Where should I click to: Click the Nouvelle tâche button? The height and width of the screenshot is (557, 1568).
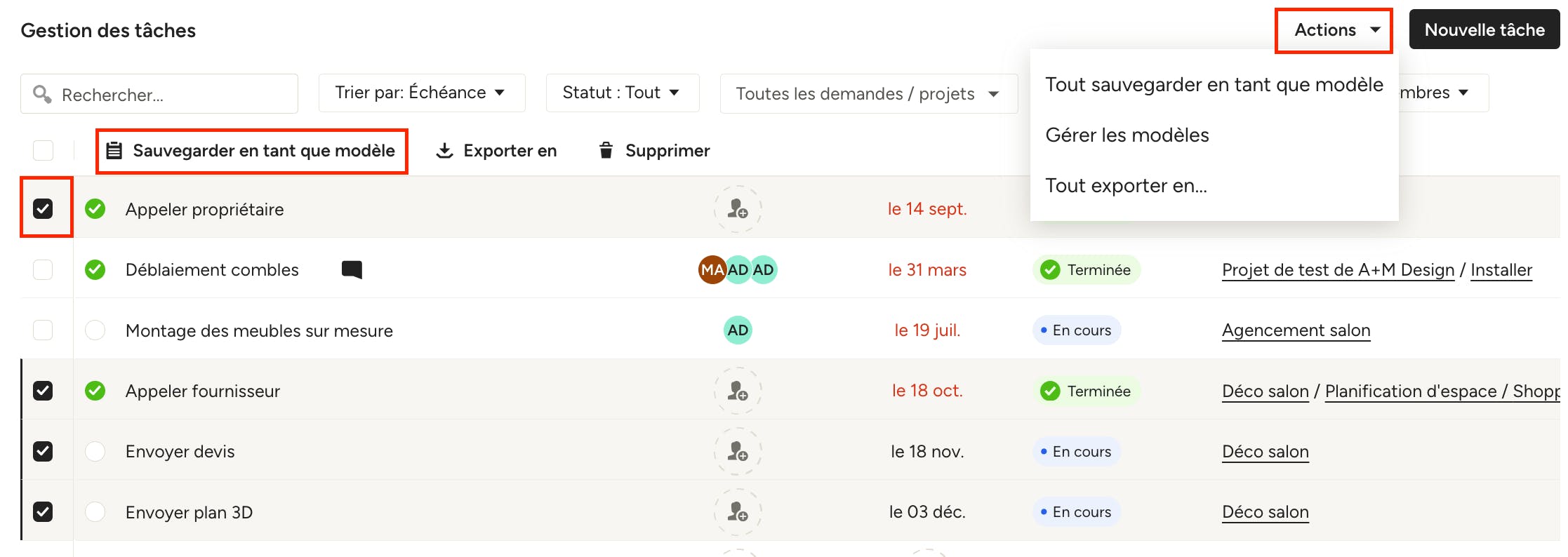[1484, 29]
